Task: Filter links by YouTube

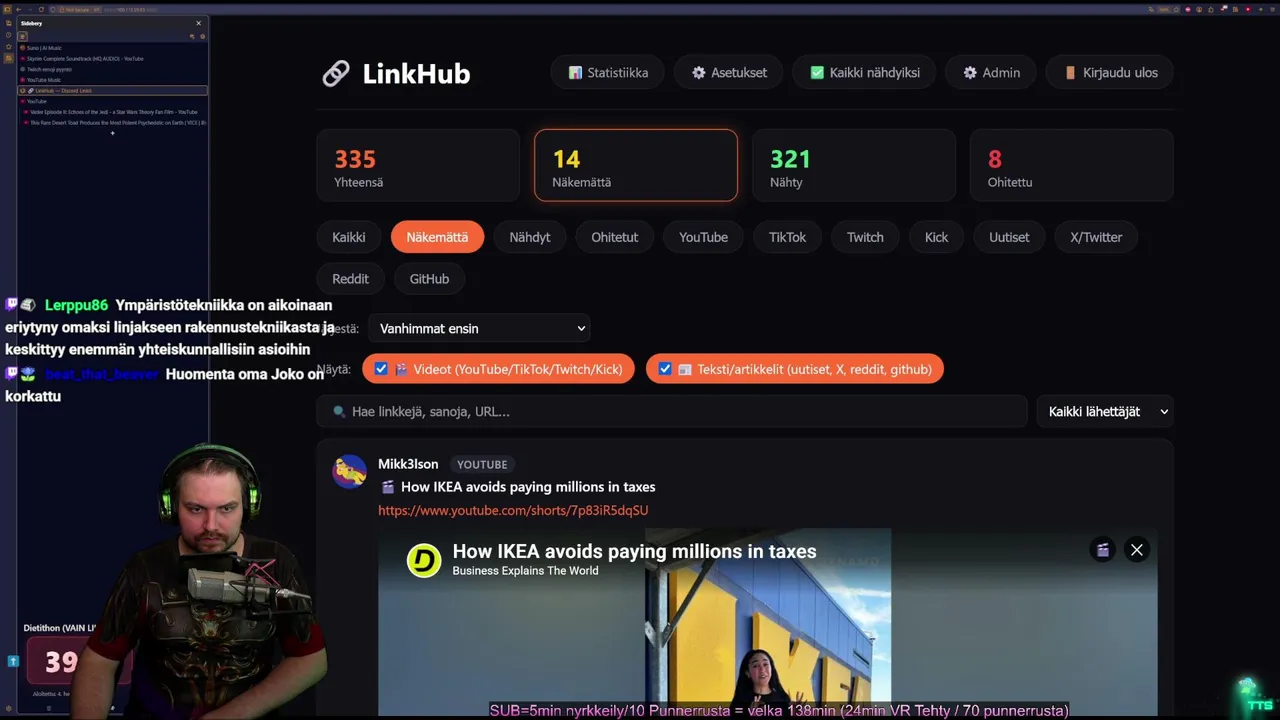Action: 704,237
